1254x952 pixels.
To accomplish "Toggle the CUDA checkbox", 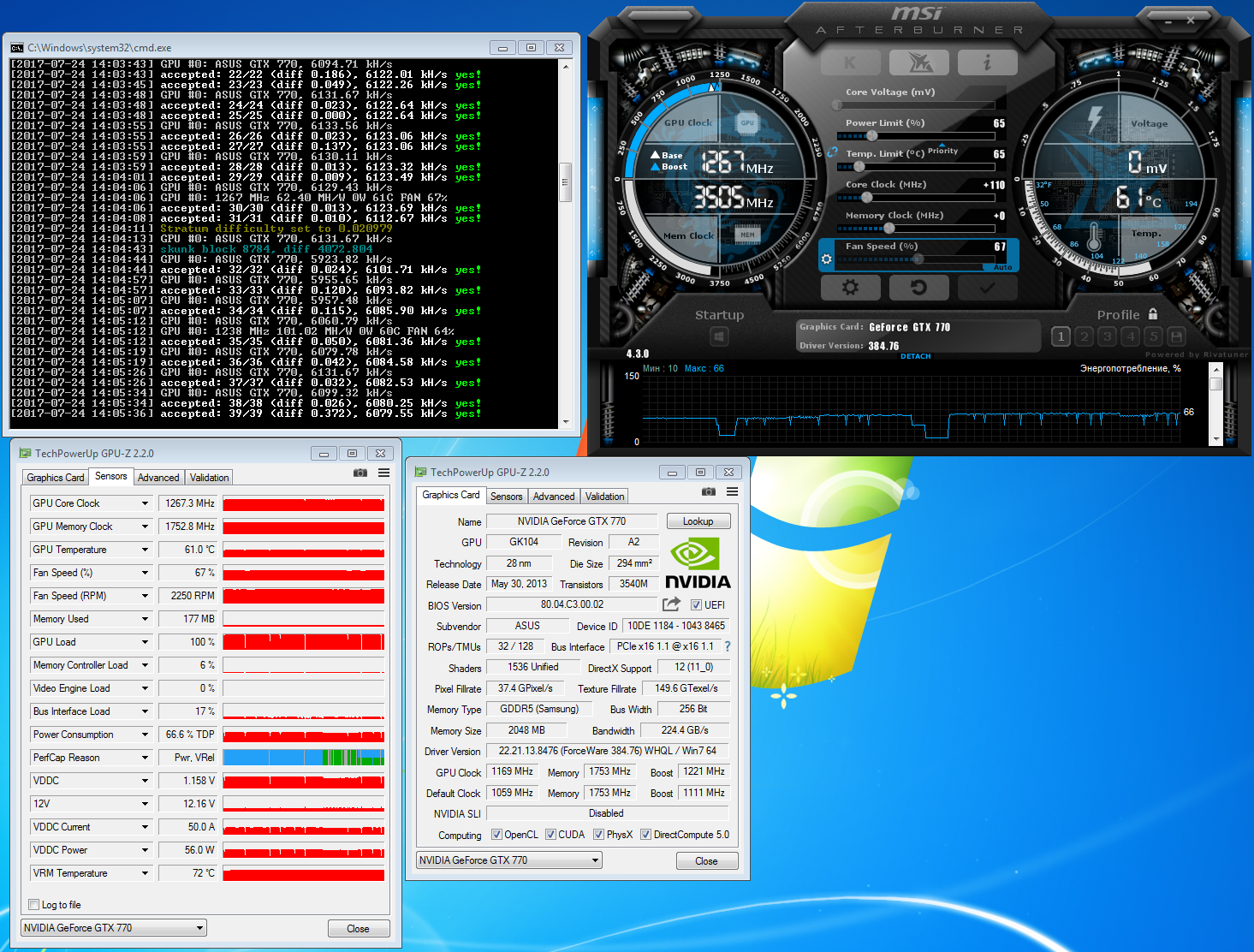I will (550, 835).
